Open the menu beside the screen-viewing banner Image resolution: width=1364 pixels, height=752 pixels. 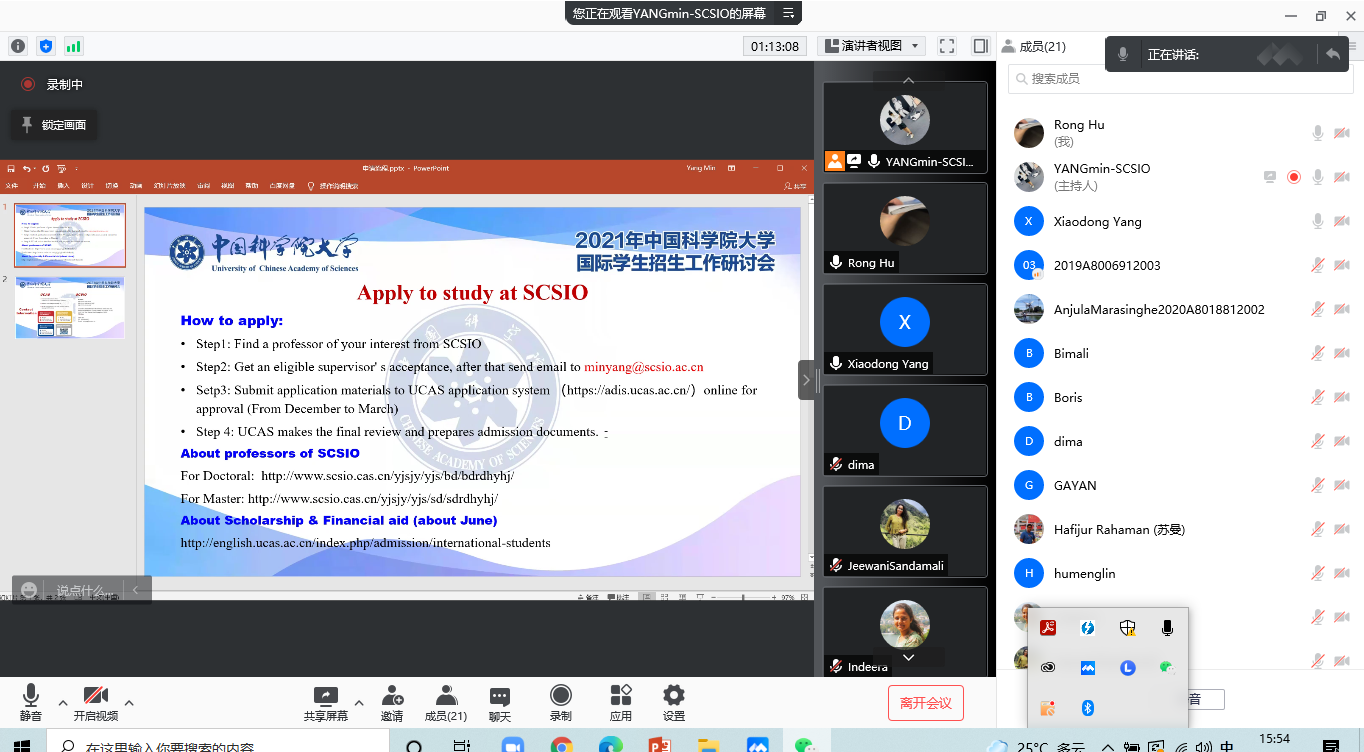tap(788, 13)
